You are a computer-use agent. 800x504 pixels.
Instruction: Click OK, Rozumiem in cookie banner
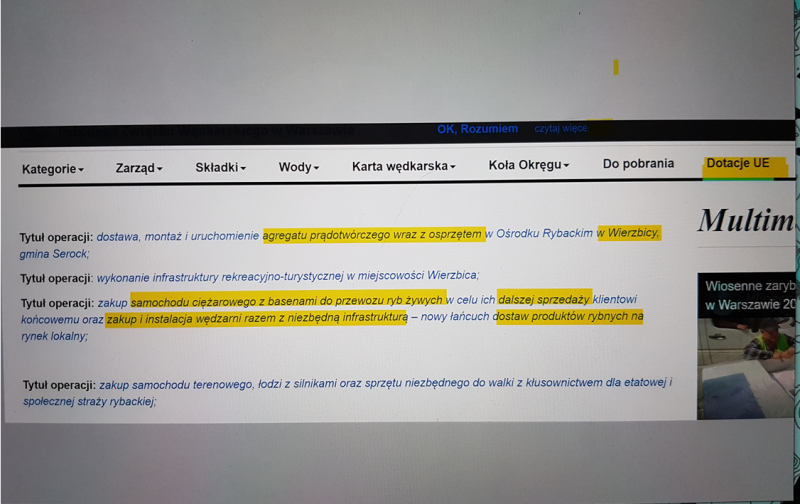coord(477,129)
